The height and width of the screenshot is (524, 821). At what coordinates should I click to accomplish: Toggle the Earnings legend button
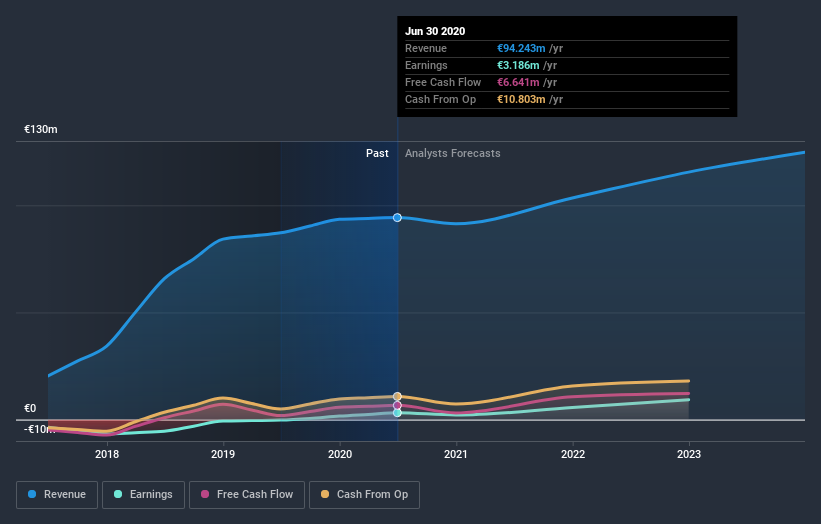(x=143, y=495)
